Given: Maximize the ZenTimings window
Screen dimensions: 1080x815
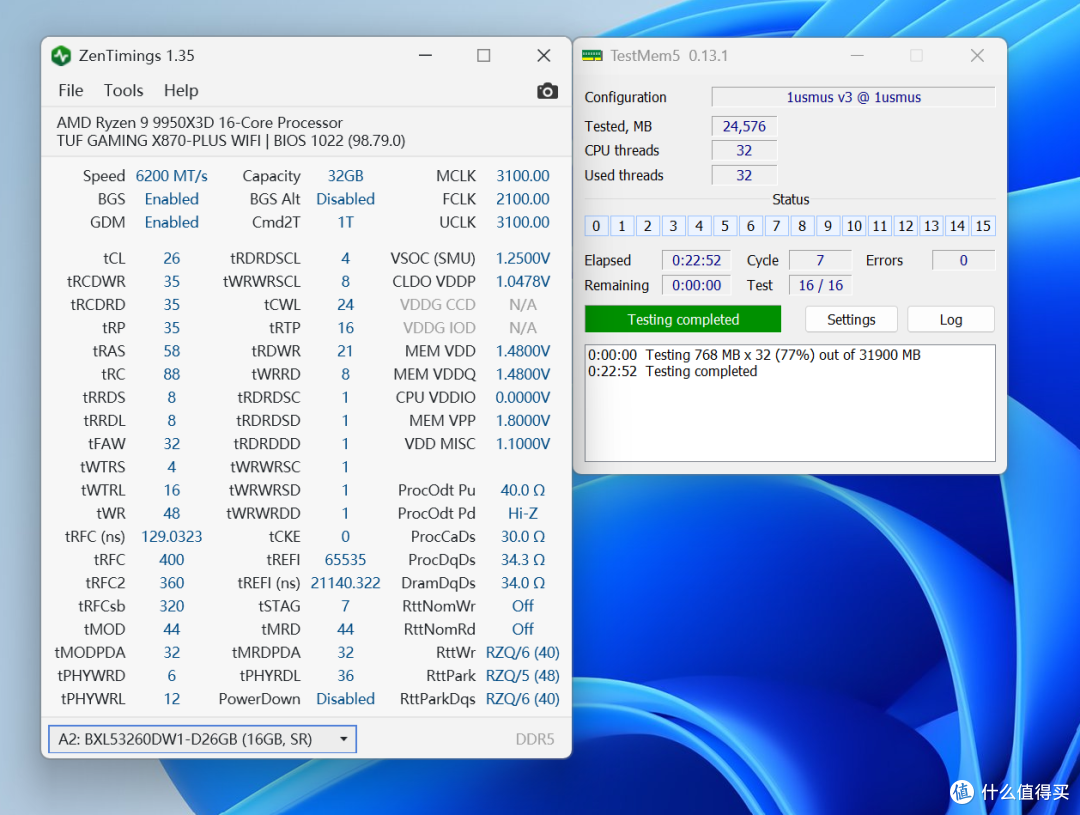Looking at the screenshot, I should pos(484,56).
